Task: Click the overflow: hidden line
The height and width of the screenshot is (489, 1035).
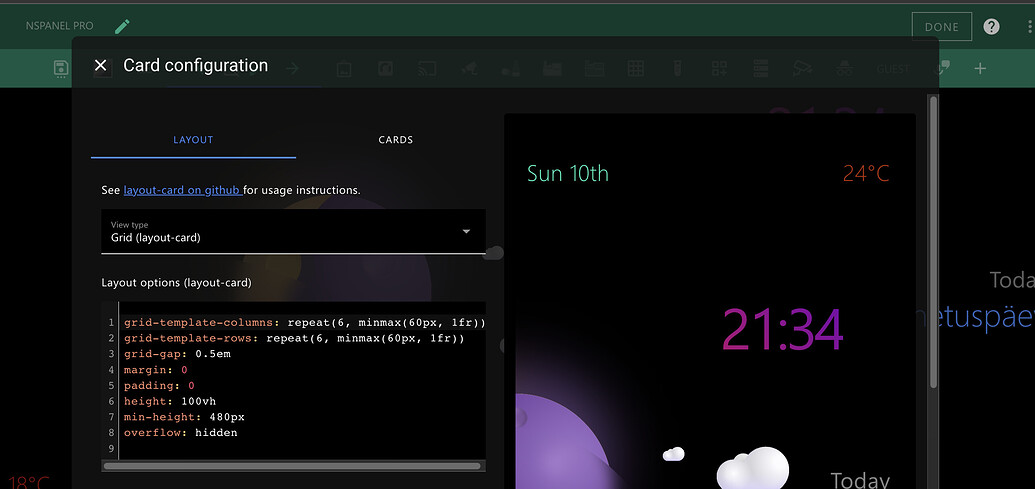Action: (180, 433)
